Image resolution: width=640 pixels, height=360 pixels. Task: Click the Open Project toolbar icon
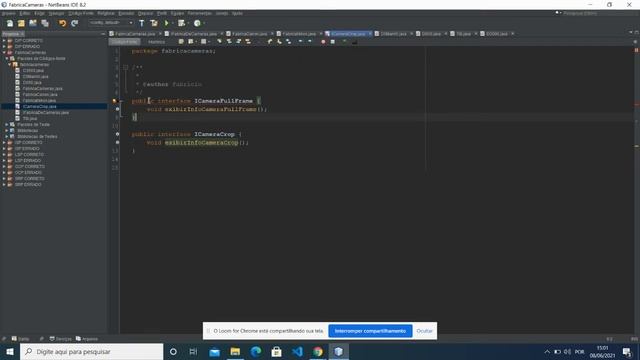tap(33, 23)
